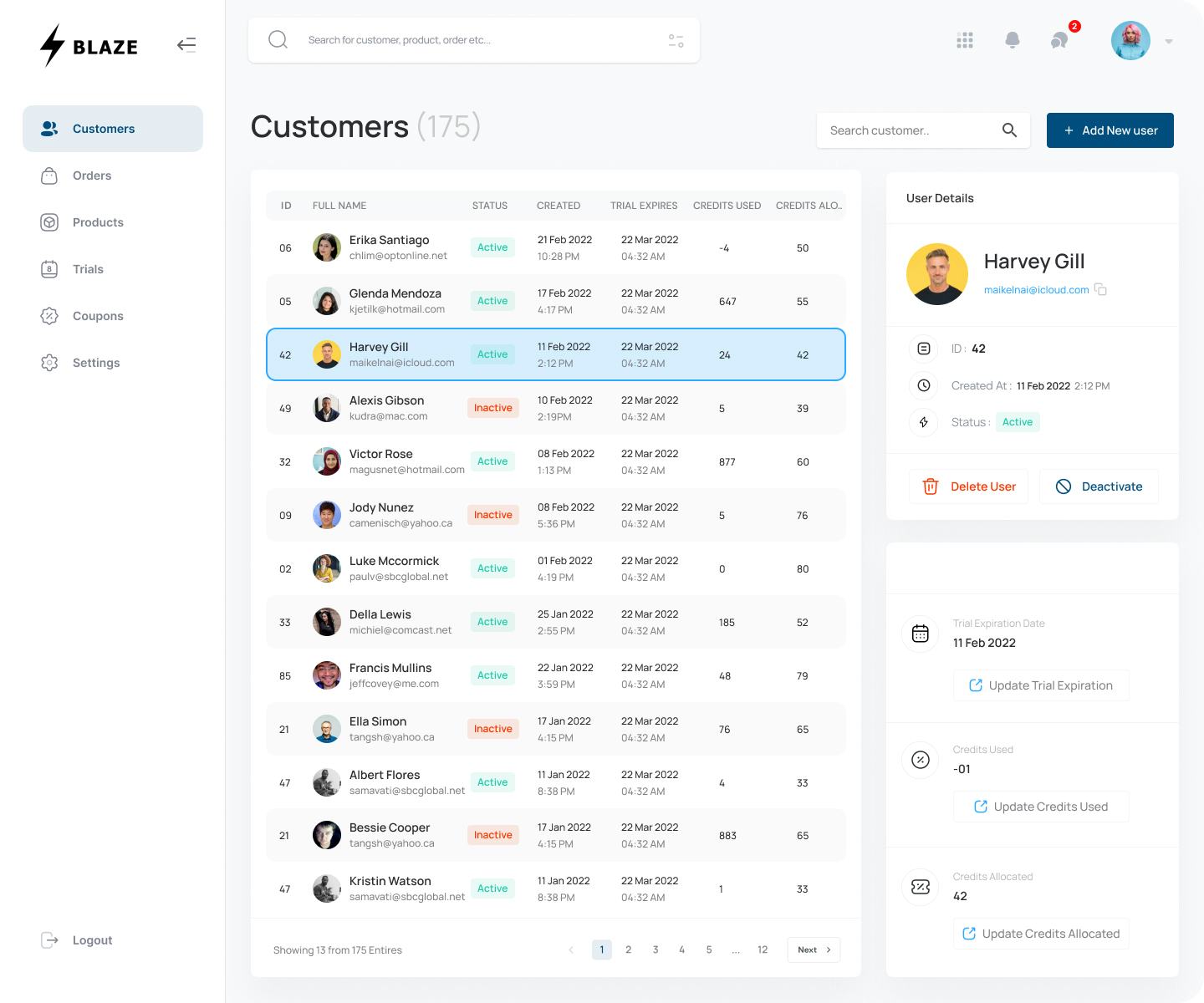Click the Add New user button

tap(1110, 130)
